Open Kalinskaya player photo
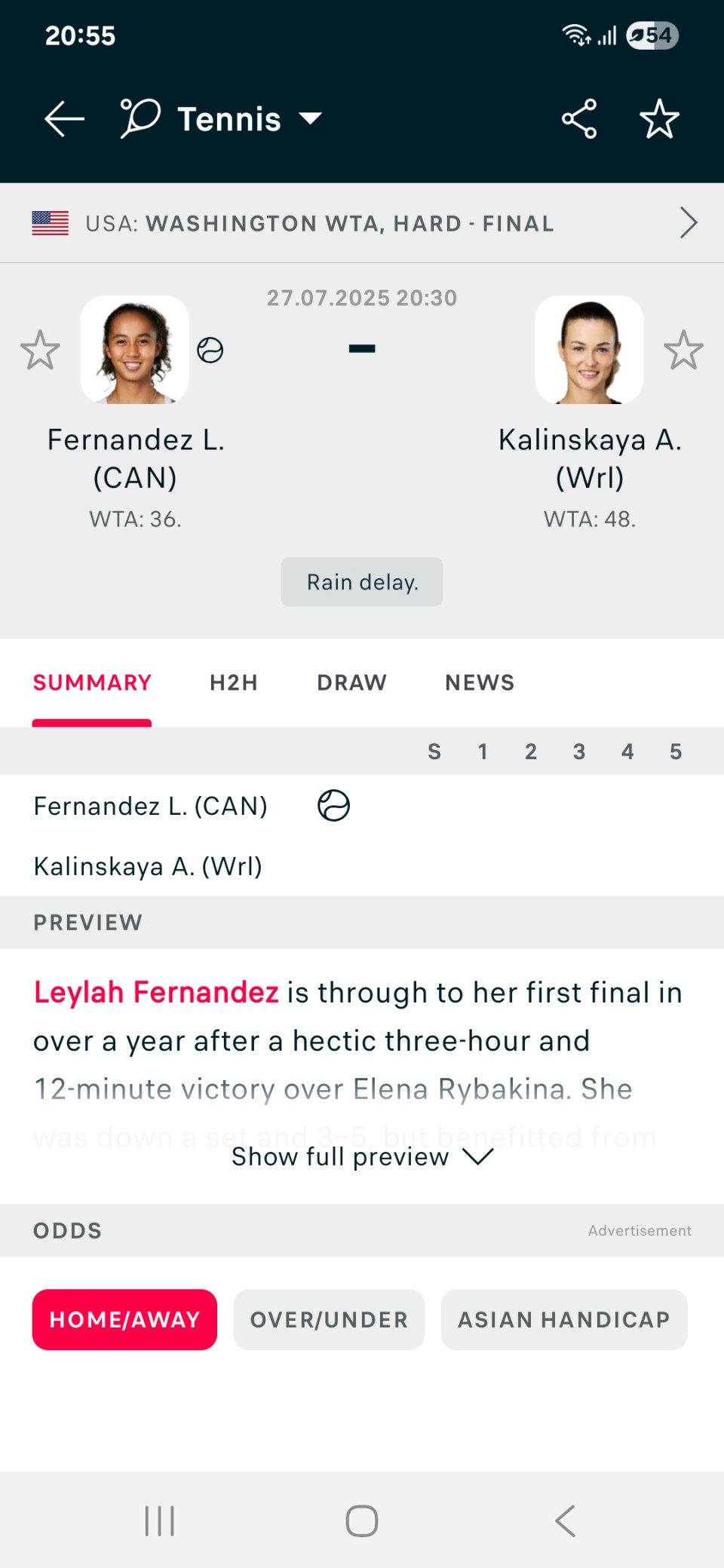 tap(589, 350)
